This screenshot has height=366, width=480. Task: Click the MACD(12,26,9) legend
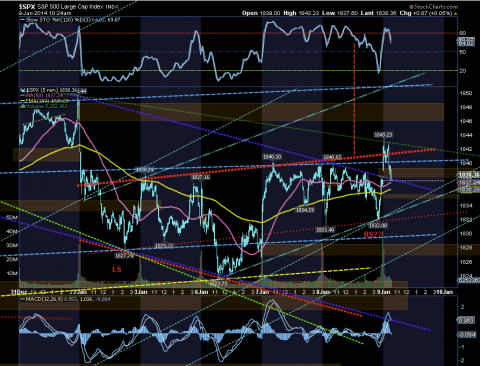pyautogui.click(x=65, y=299)
